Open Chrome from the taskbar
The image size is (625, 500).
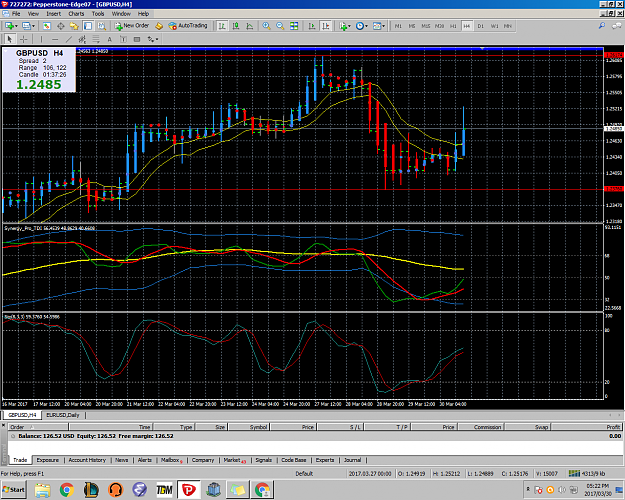click(67, 490)
